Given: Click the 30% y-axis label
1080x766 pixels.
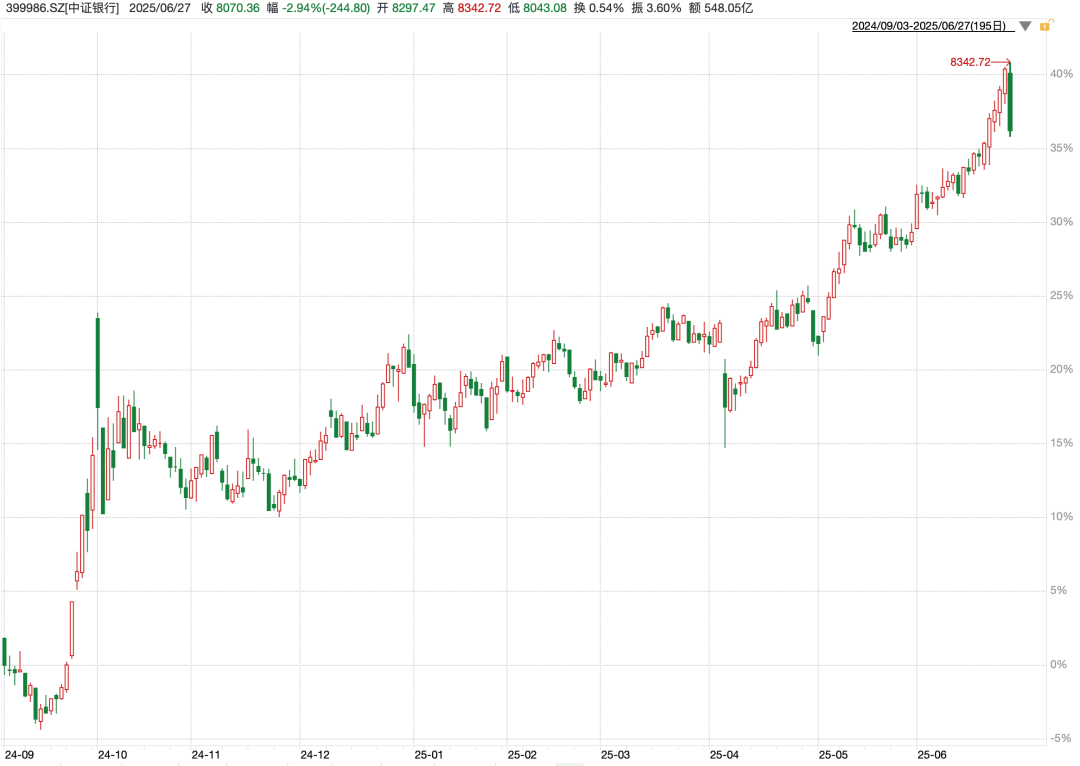Looking at the screenshot, I should [1061, 222].
